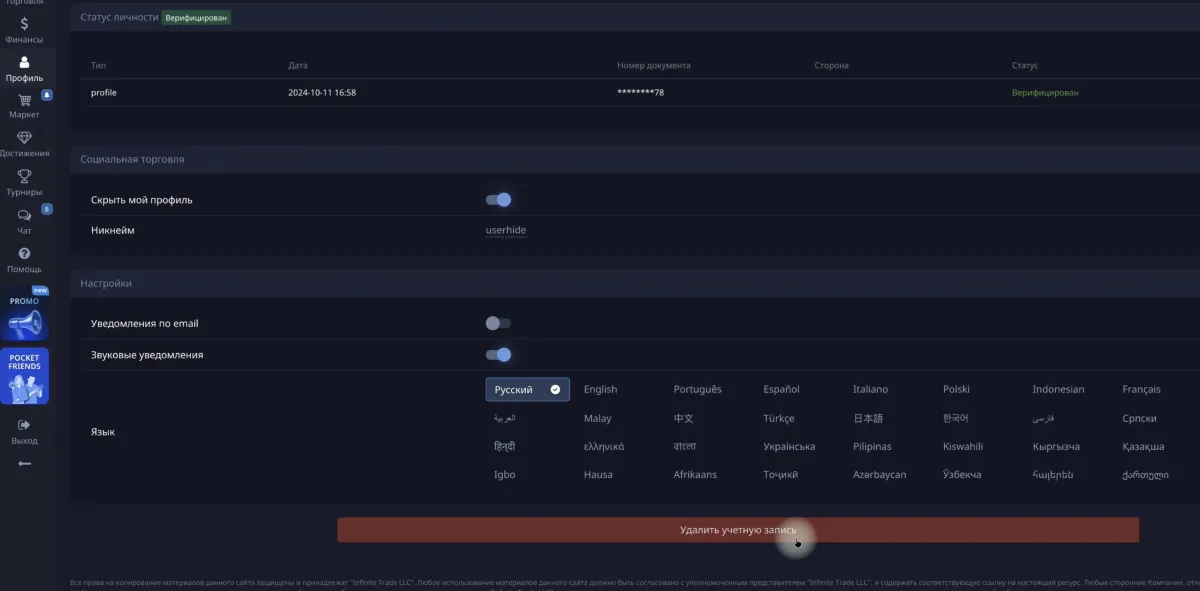Open Achievements diamond icon
This screenshot has width=1200, height=591.
(24, 138)
